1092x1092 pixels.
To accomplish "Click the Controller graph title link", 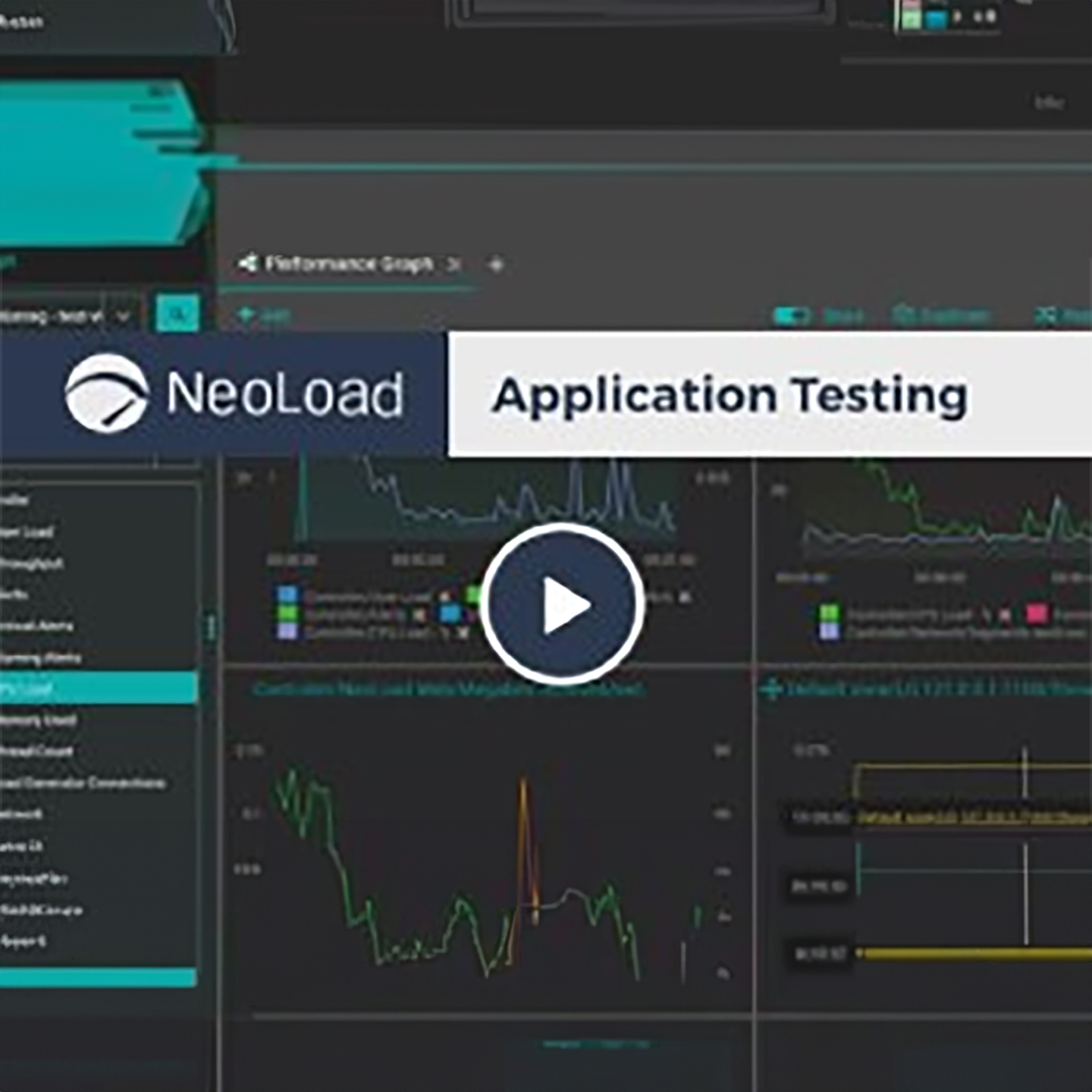I will tap(449, 689).
